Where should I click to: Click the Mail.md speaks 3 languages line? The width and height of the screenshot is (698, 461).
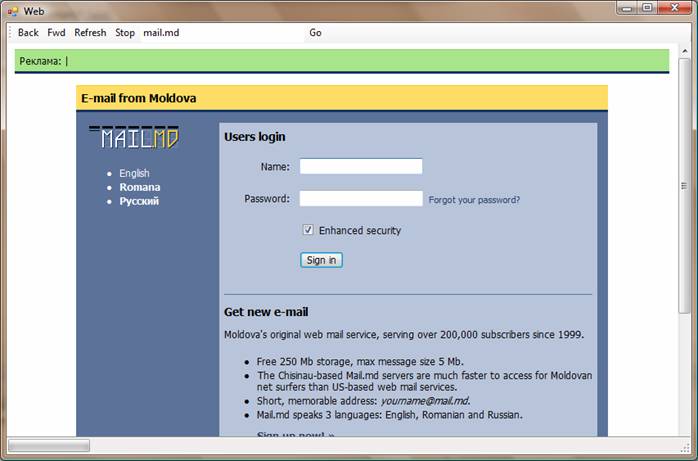[390, 415]
